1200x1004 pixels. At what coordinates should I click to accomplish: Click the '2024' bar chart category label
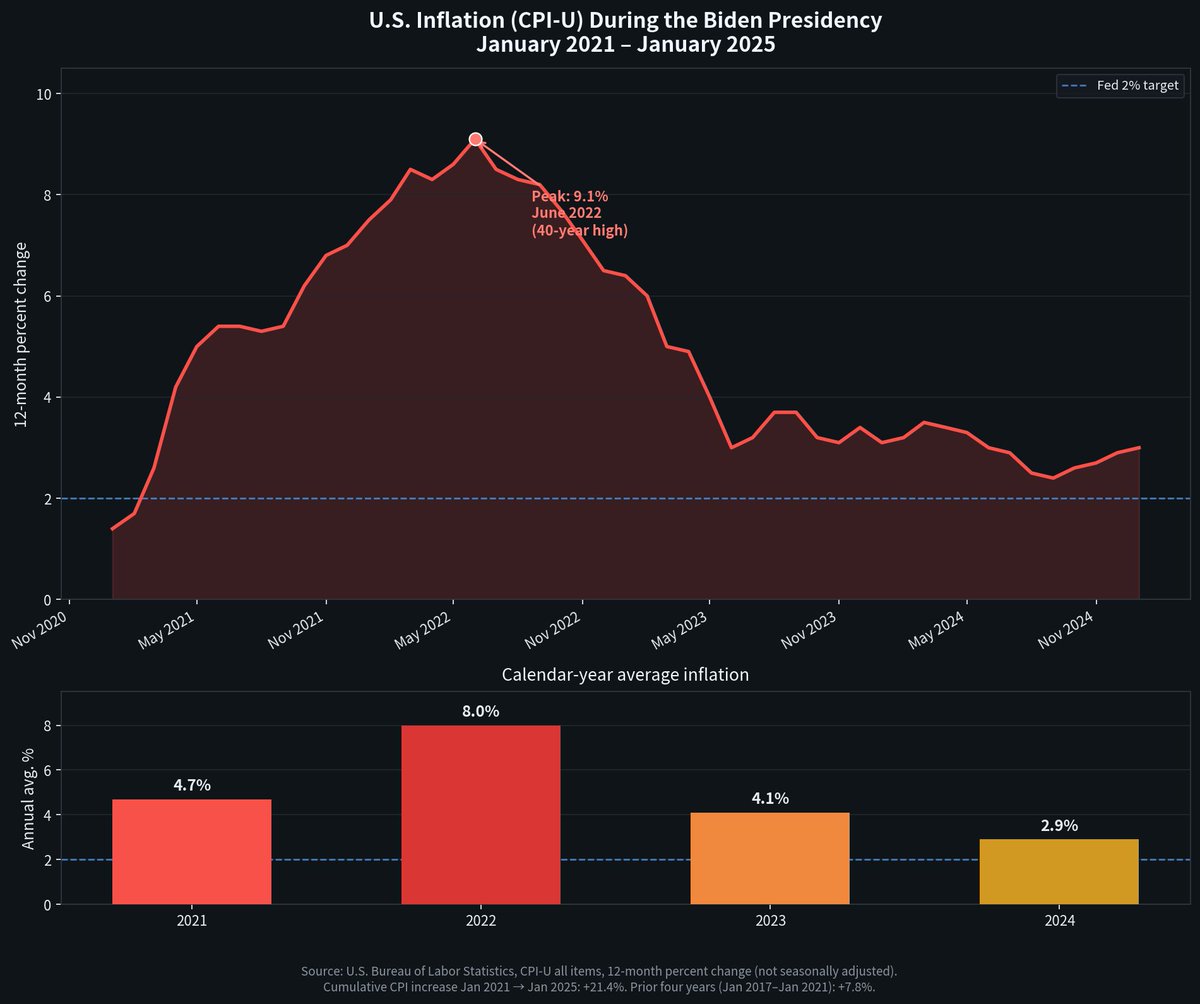pos(1059,920)
